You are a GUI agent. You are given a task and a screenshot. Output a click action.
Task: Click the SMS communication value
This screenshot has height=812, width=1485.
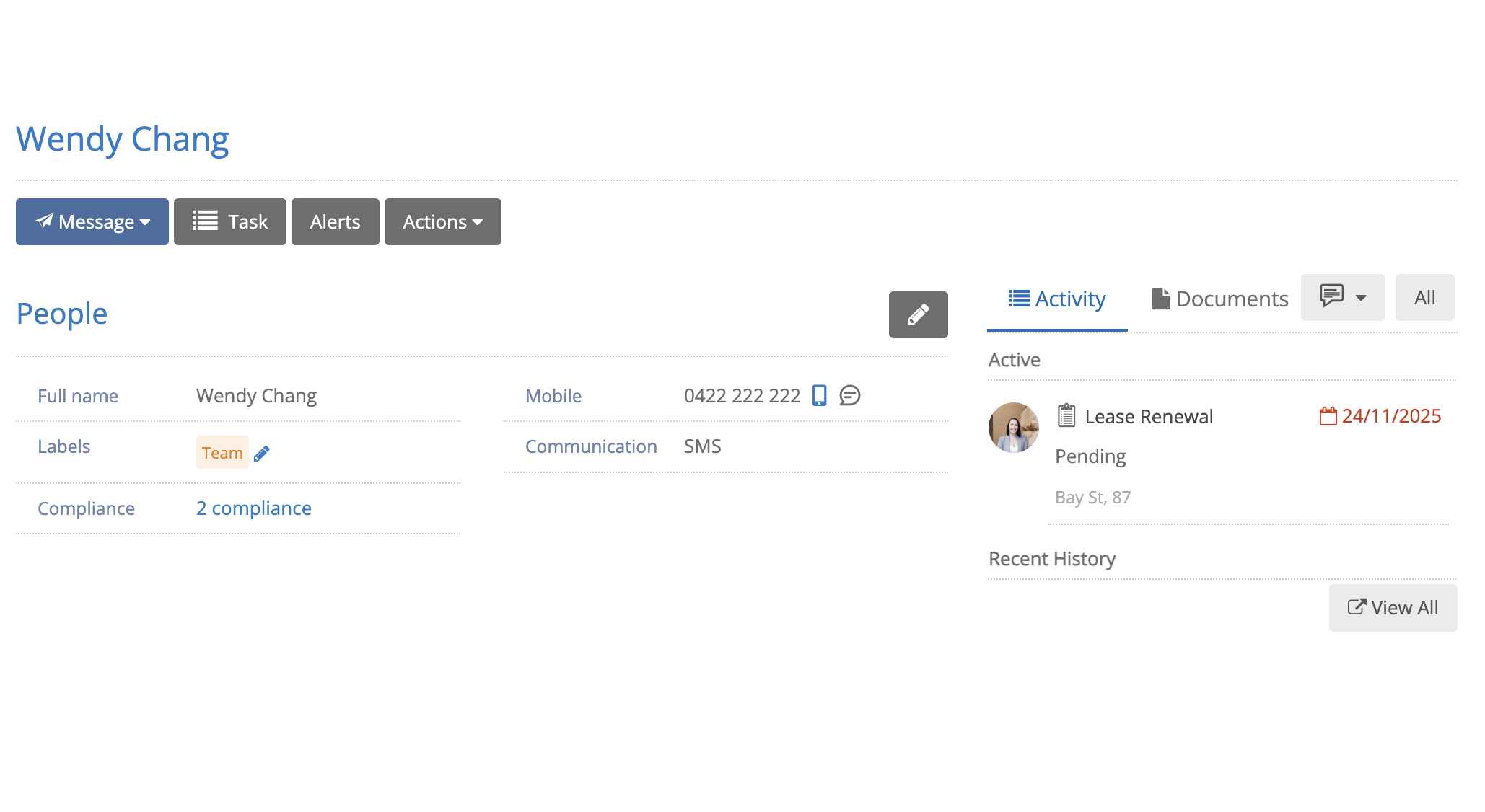pyautogui.click(x=703, y=446)
